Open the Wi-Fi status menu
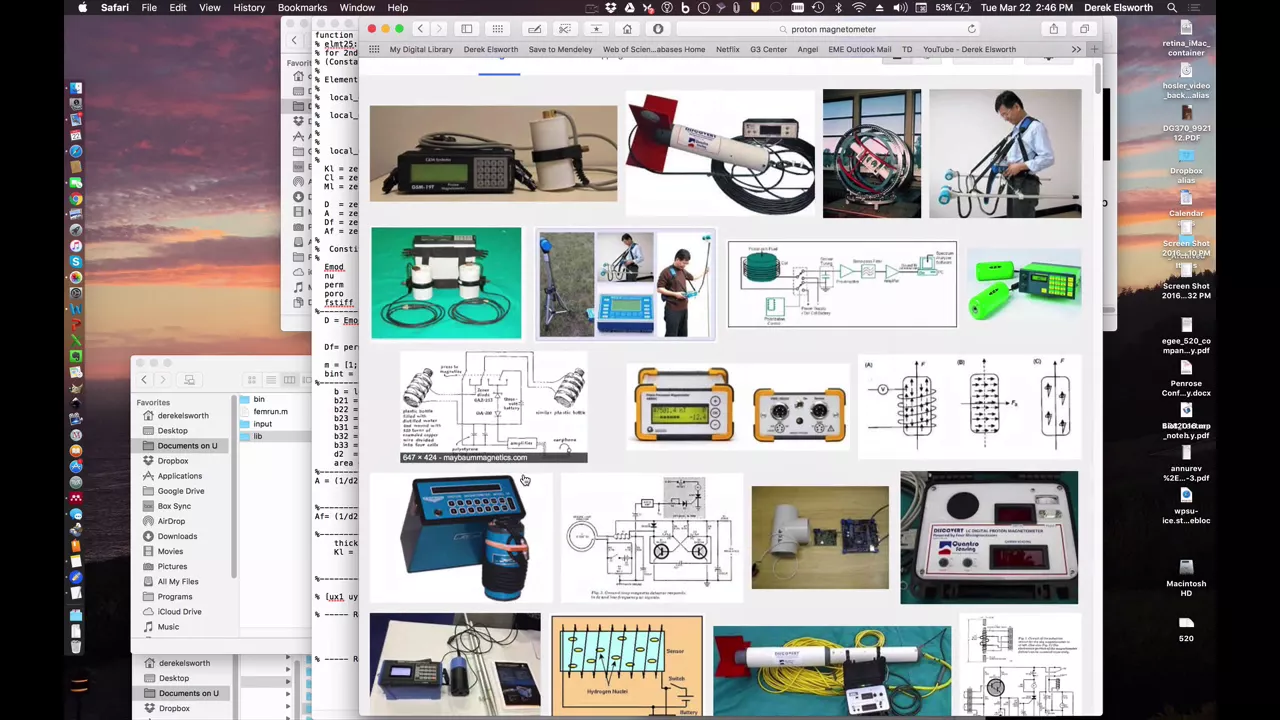 click(859, 8)
